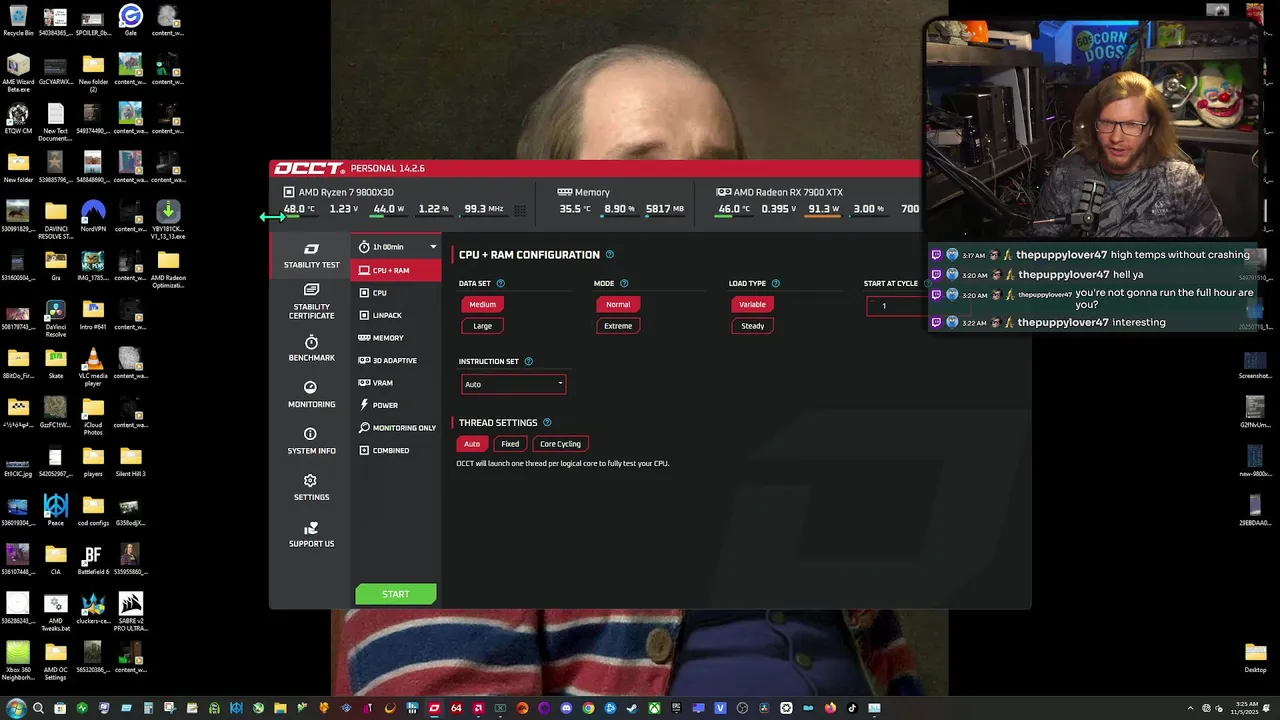1280x720 pixels.
Task: Set mode to Normal
Action: (x=618, y=304)
